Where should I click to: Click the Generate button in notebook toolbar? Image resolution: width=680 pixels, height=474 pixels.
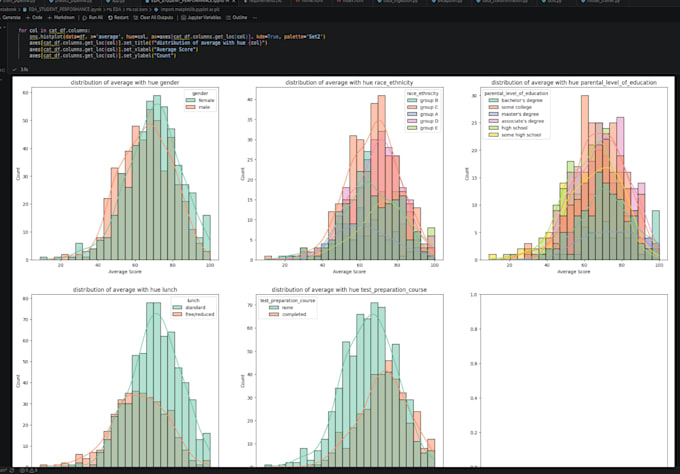point(10,18)
